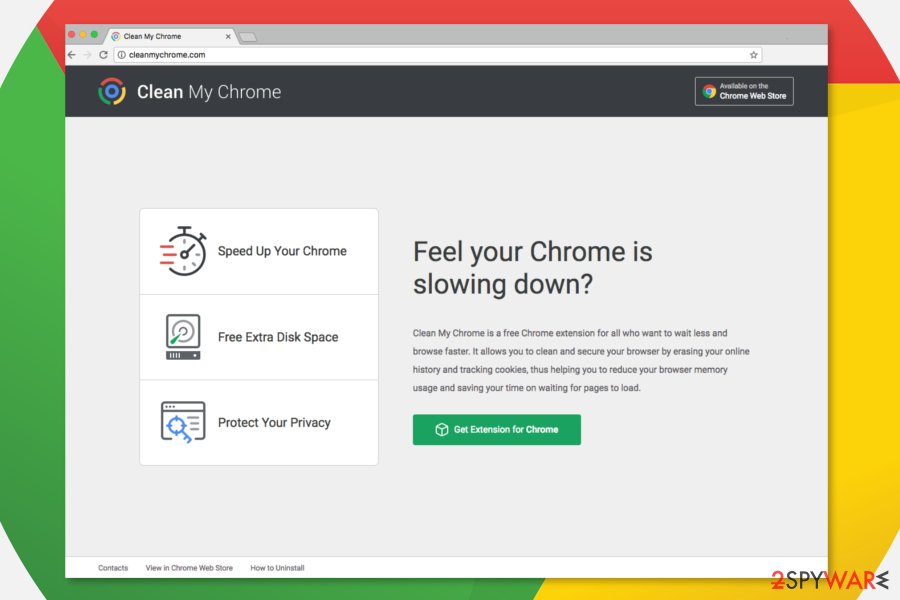Click Get Extension for Chrome button

point(496,429)
